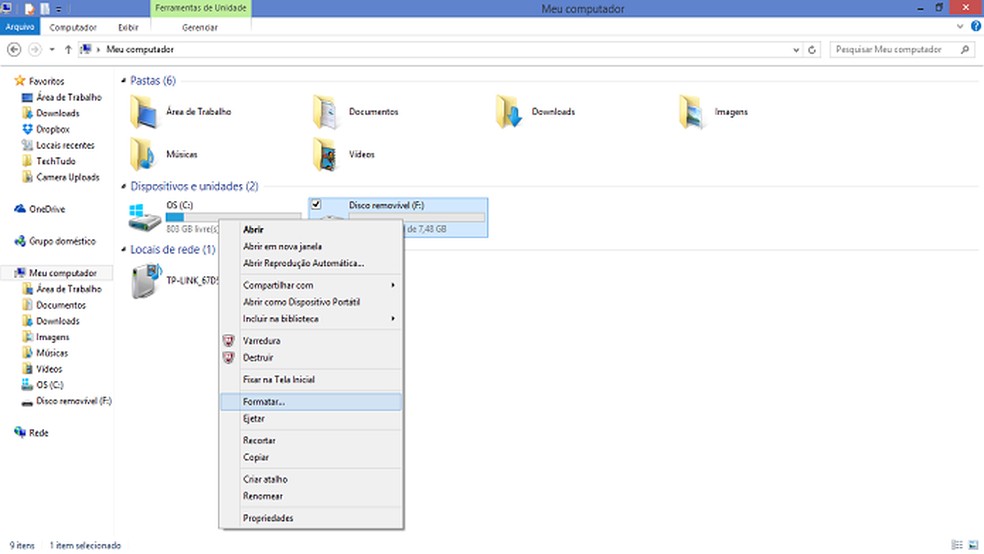The width and height of the screenshot is (984, 554).
Task: Switch to the Gerenciar ribbon tab
Action: (200, 27)
